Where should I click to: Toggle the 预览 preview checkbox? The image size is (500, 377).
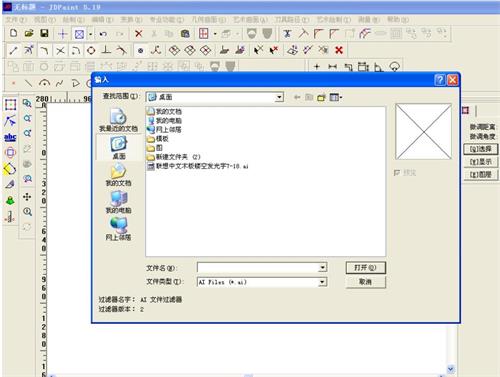click(x=397, y=173)
